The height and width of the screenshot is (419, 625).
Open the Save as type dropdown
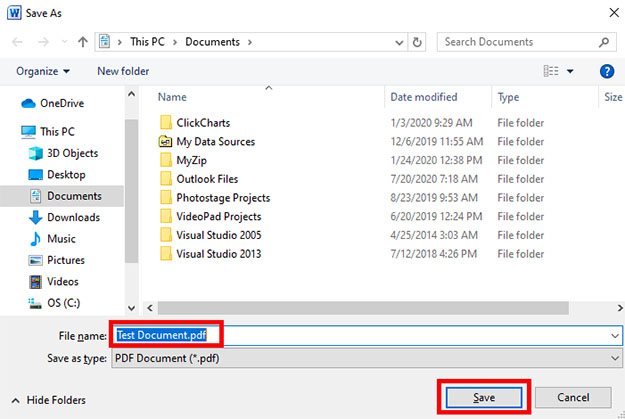tap(367, 358)
